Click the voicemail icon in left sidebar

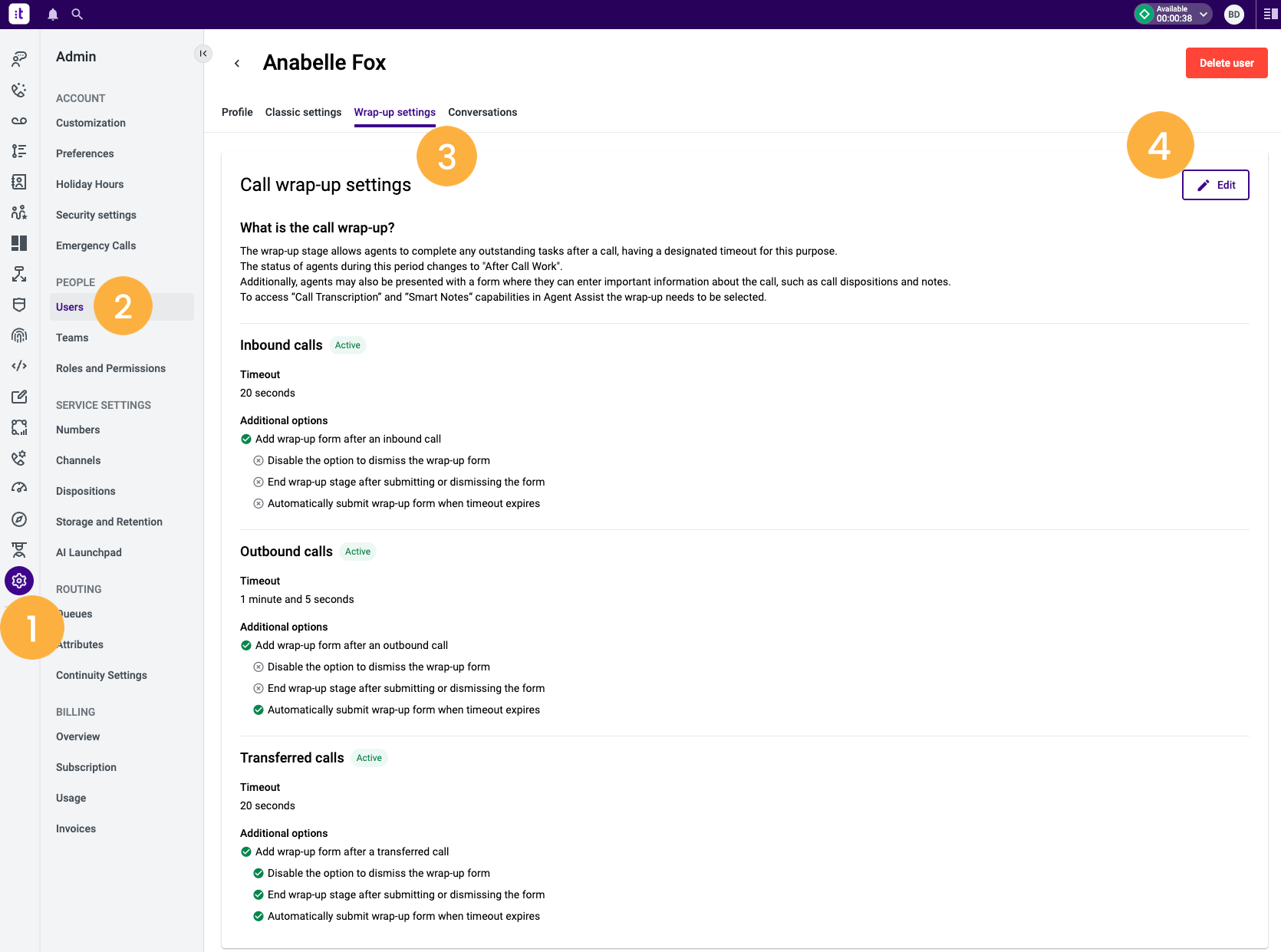[19, 120]
